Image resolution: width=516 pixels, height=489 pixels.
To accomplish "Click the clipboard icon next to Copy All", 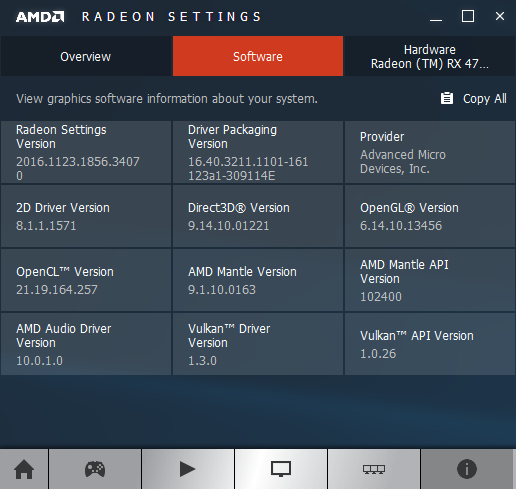I will (447, 98).
